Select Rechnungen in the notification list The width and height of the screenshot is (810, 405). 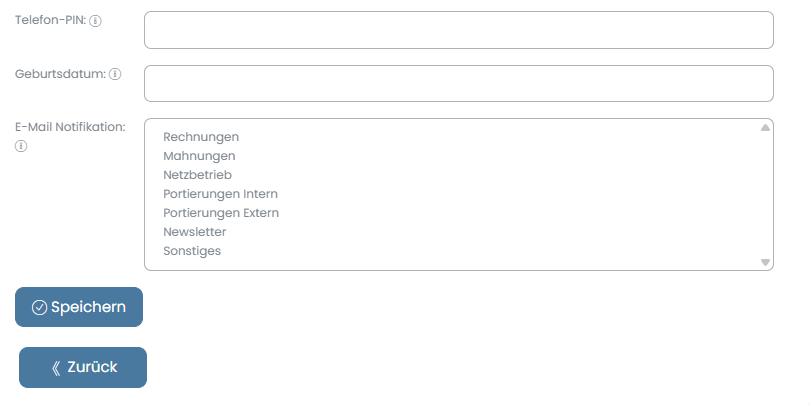coord(201,137)
